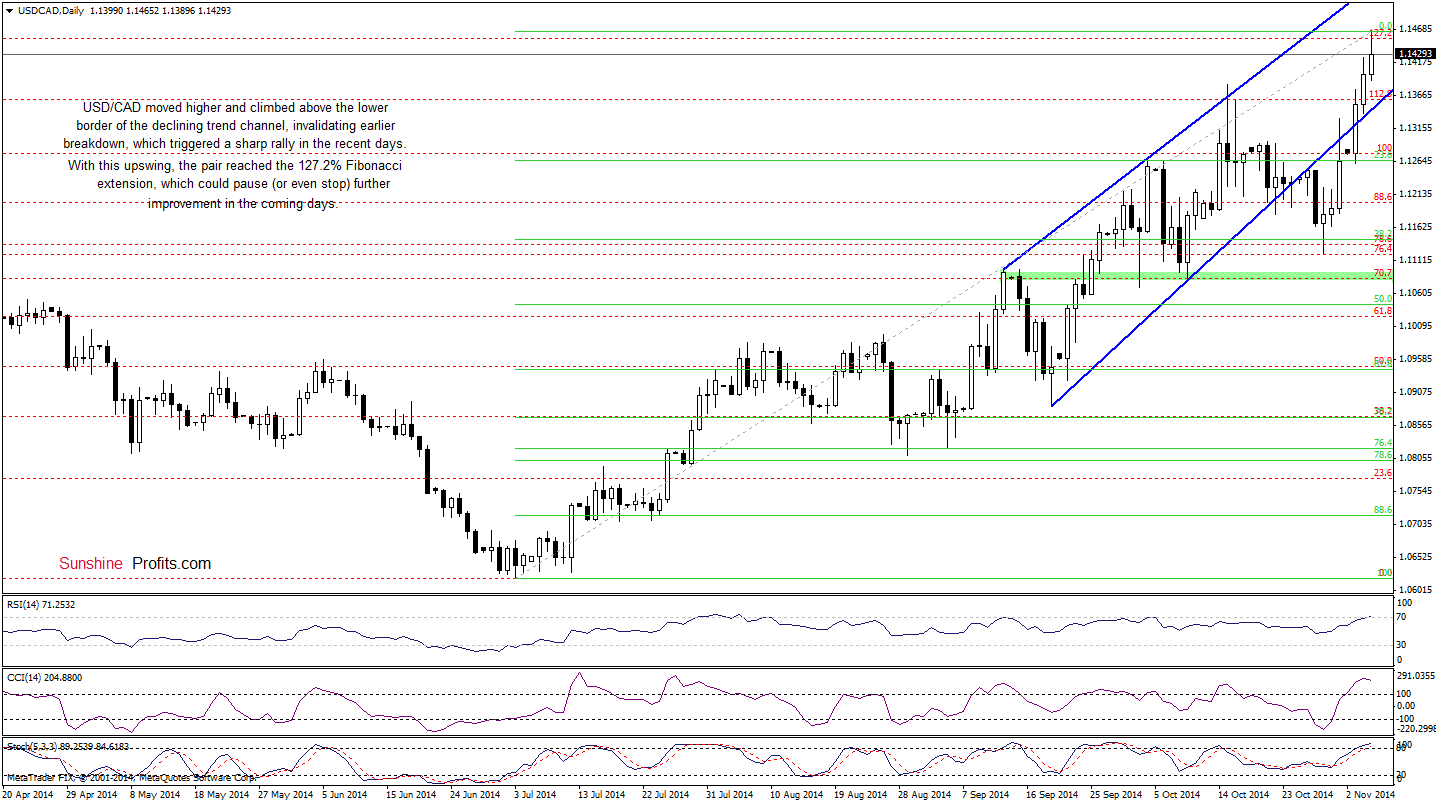
Task: Click the 22 Jul 2014 date label
Action: 665,795
